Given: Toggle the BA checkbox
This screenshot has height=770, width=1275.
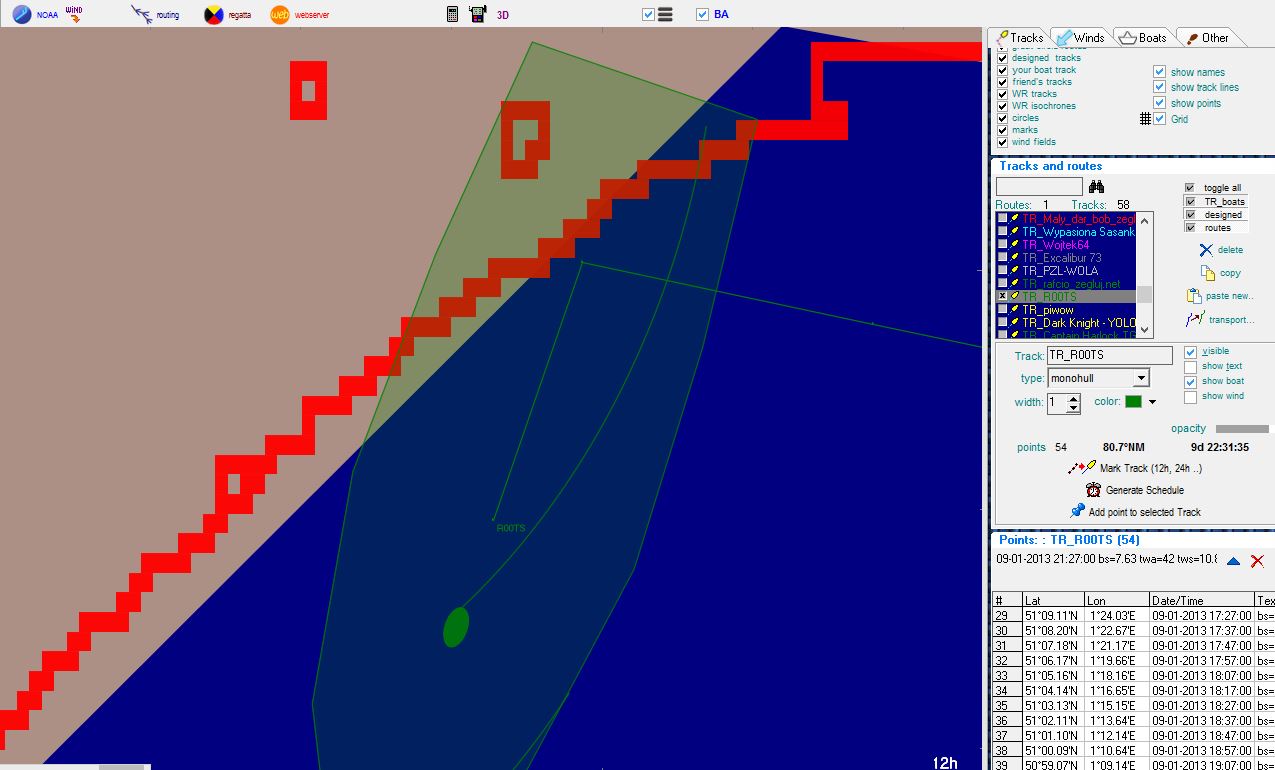Looking at the screenshot, I should click(x=702, y=15).
